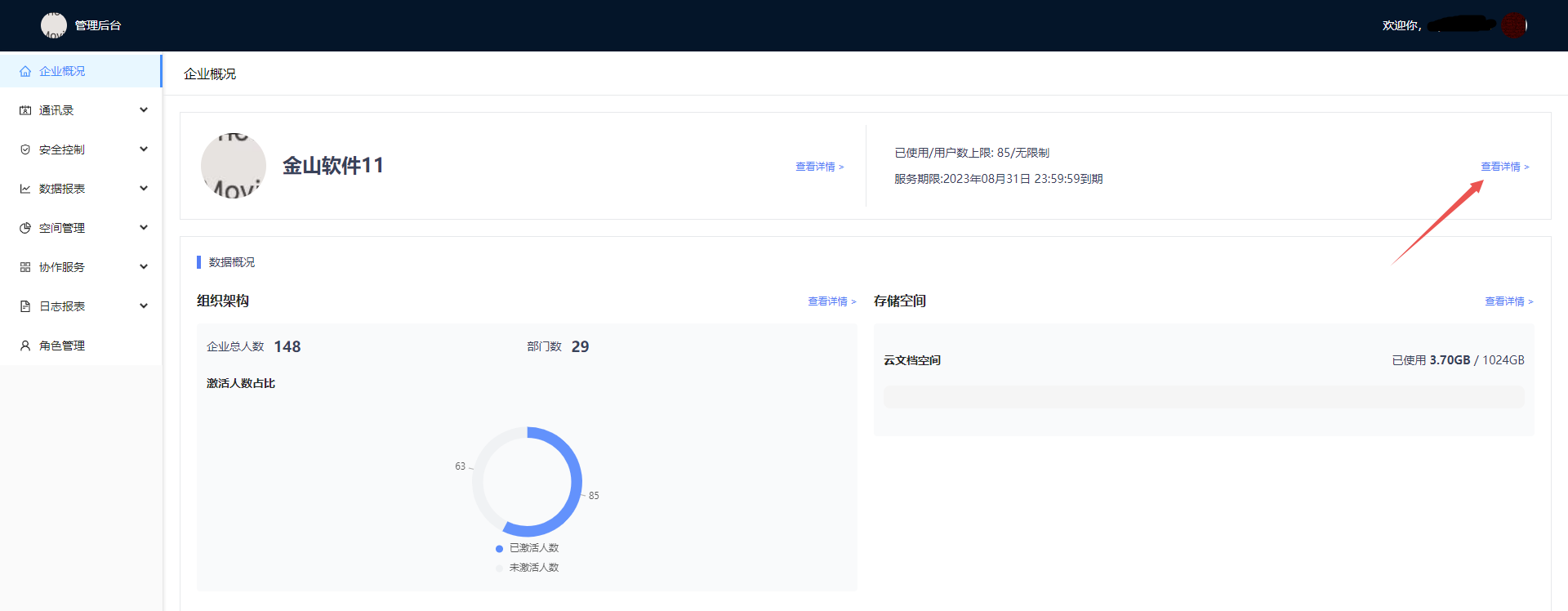The height and width of the screenshot is (611, 1568).
Task: Click the 协作服务 grid icon
Action: click(25, 267)
